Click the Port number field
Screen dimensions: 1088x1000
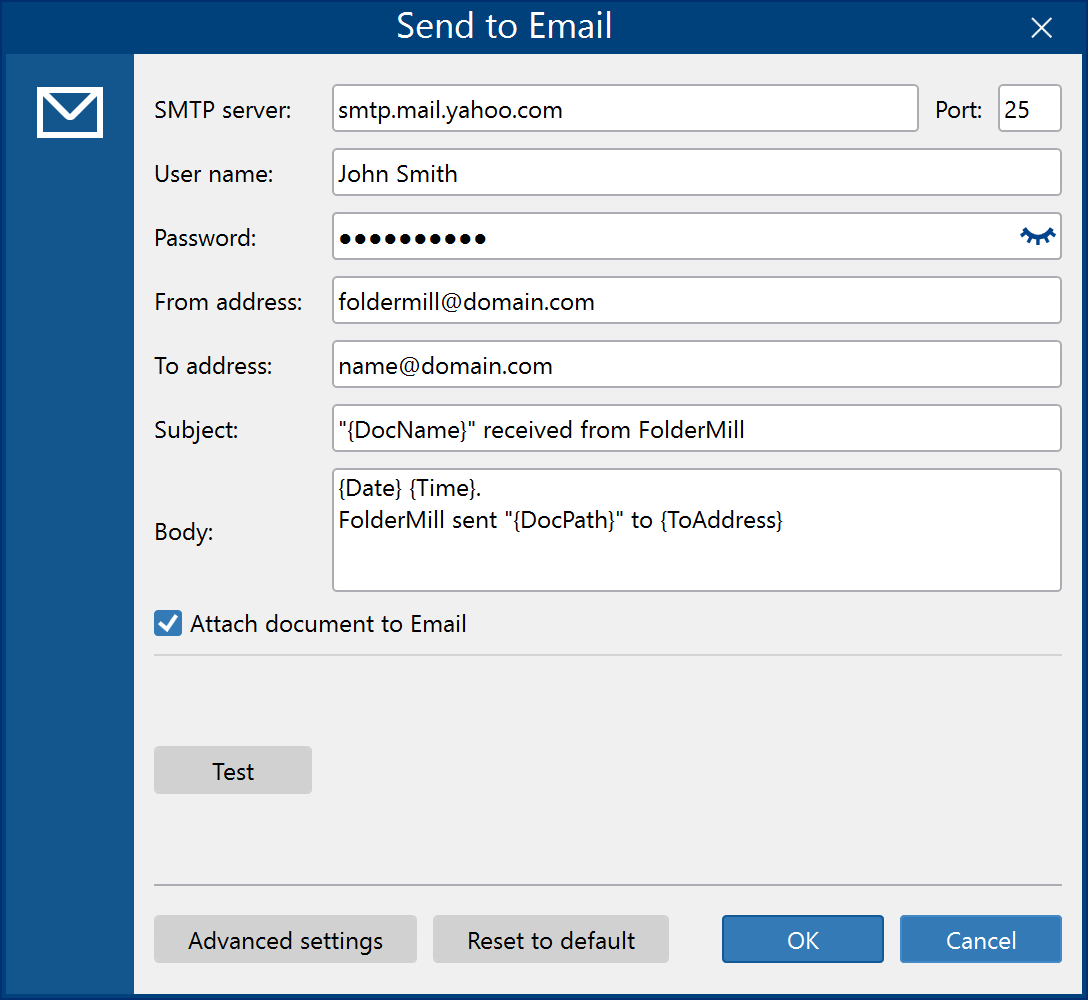(x=1030, y=108)
